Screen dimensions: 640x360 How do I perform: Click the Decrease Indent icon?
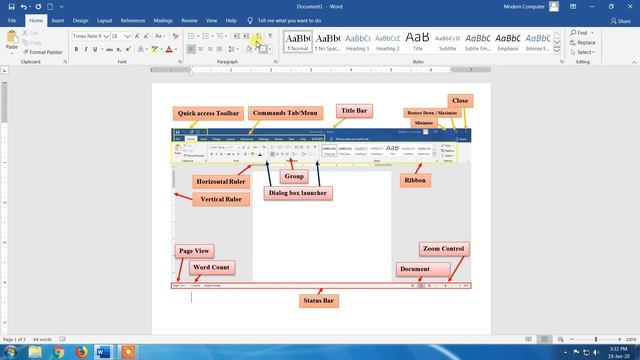click(x=237, y=36)
